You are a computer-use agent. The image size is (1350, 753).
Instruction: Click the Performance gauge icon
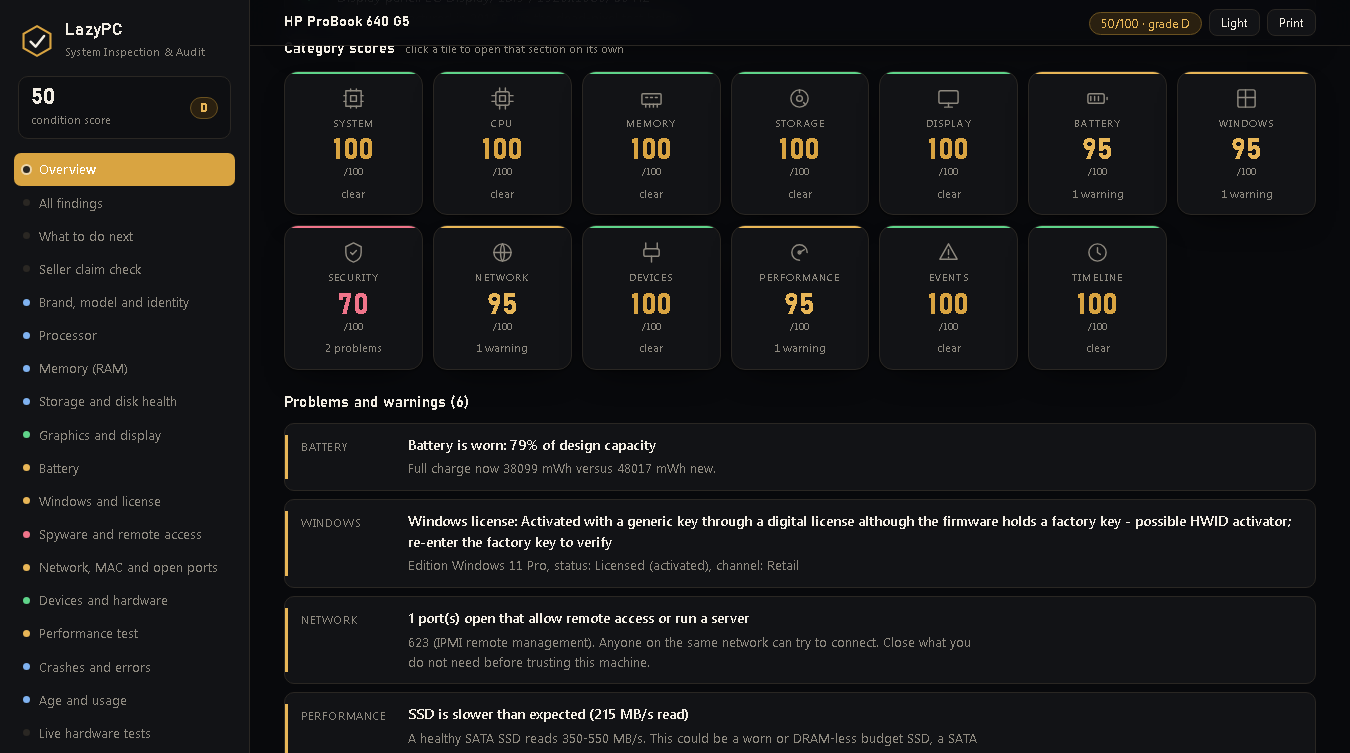click(x=799, y=252)
